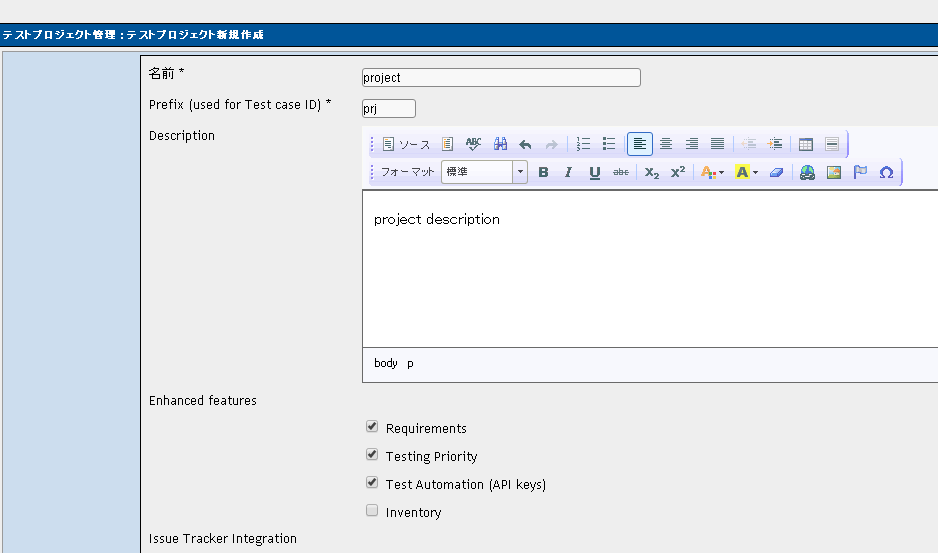938x553 pixels.
Task: Open find with the binoculars icon
Action: [x=500, y=144]
